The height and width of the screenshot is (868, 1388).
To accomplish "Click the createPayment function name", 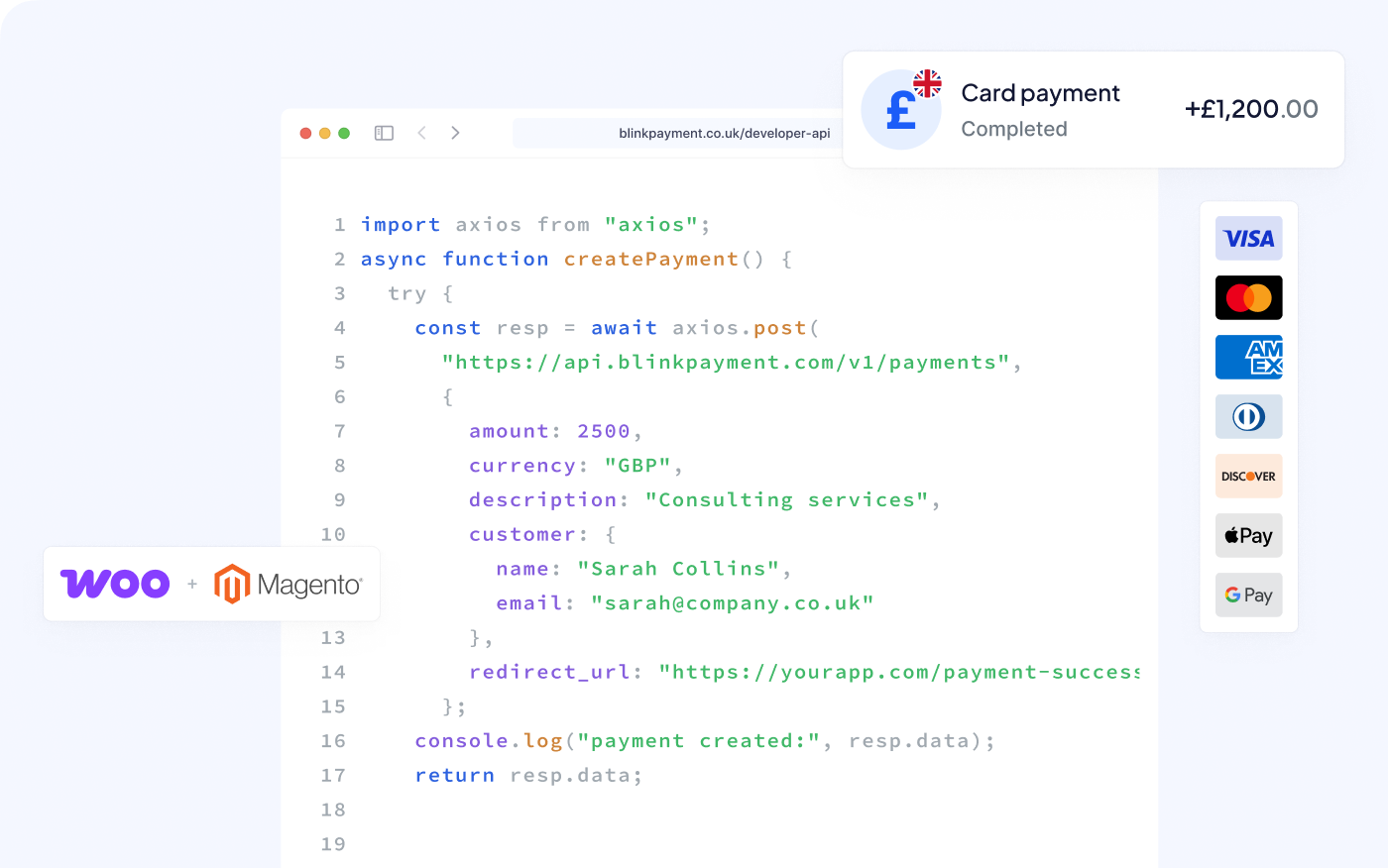I will pyautogui.click(x=651, y=260).
